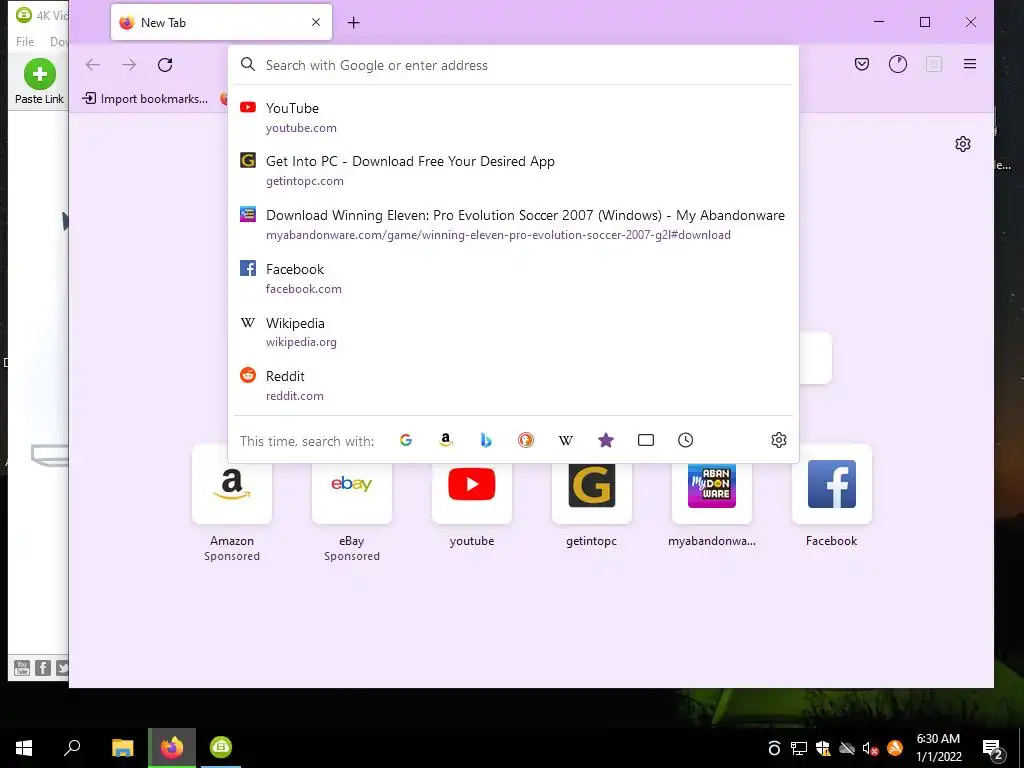The width and height of the screenshot is (1024, 768).
Task: Click the Firefox back arrow button
Action: pos(93,65)
